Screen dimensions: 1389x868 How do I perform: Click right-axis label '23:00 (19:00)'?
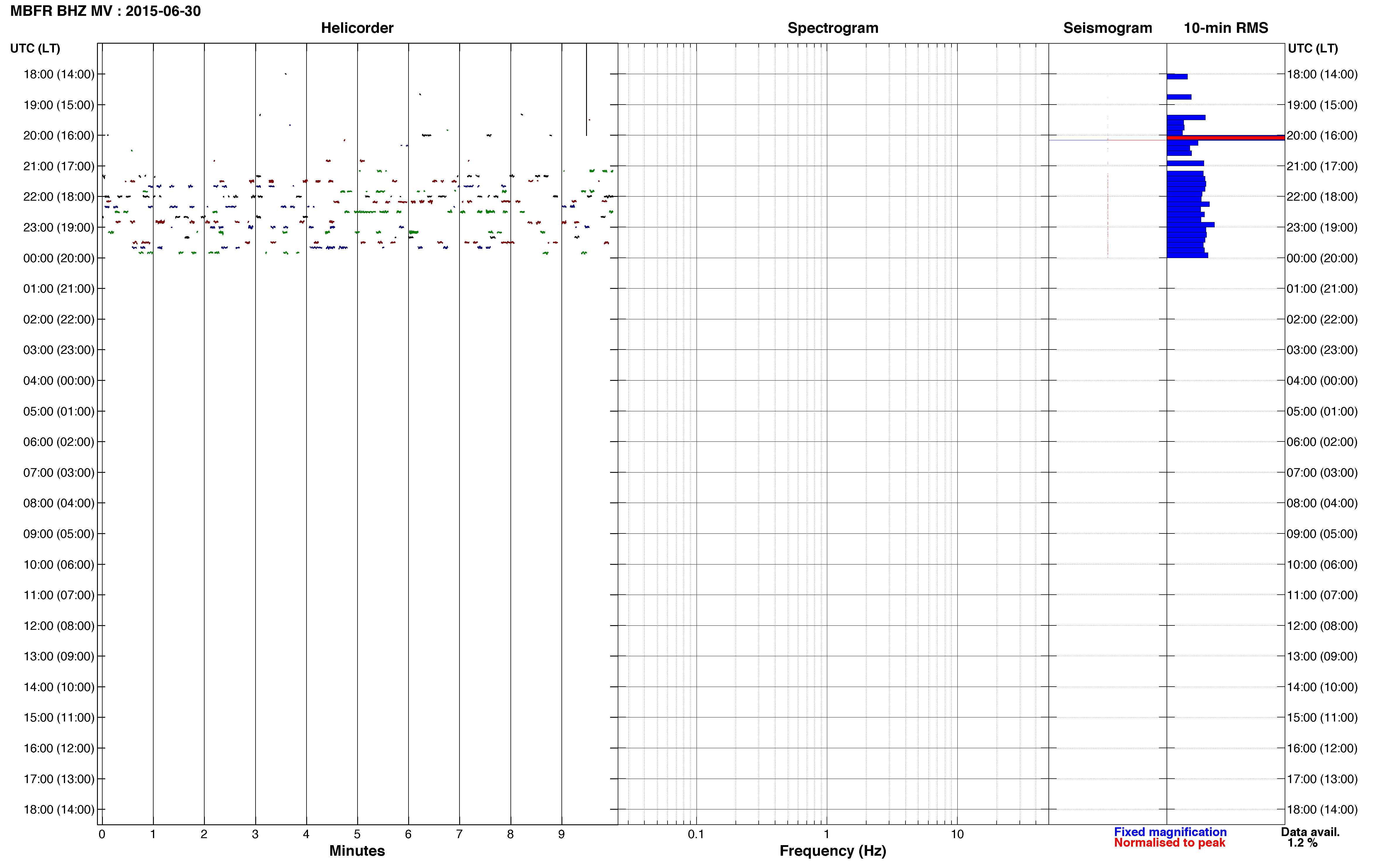click(1322, 227)
